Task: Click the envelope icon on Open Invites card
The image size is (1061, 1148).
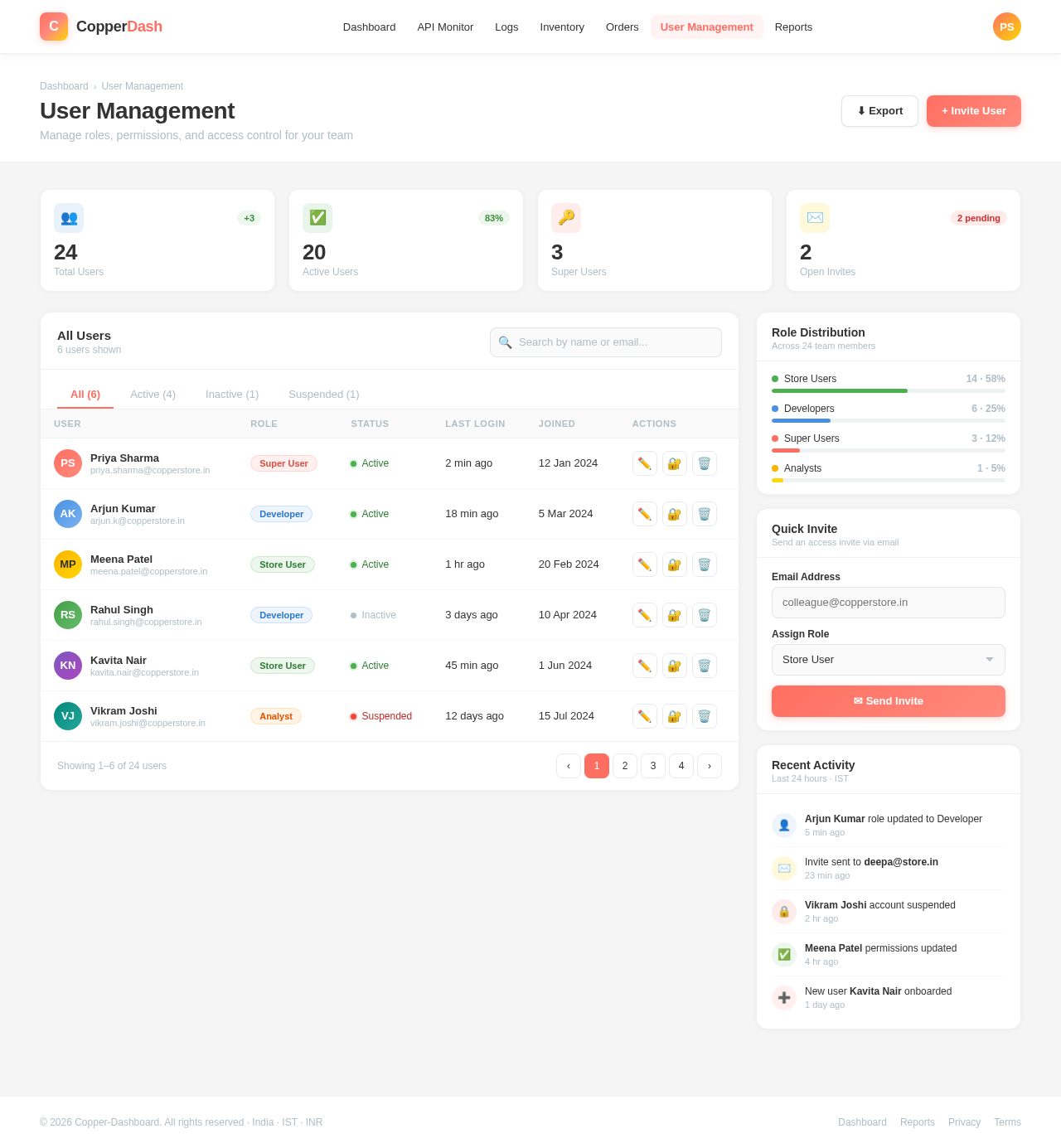Action: point(815,218)
